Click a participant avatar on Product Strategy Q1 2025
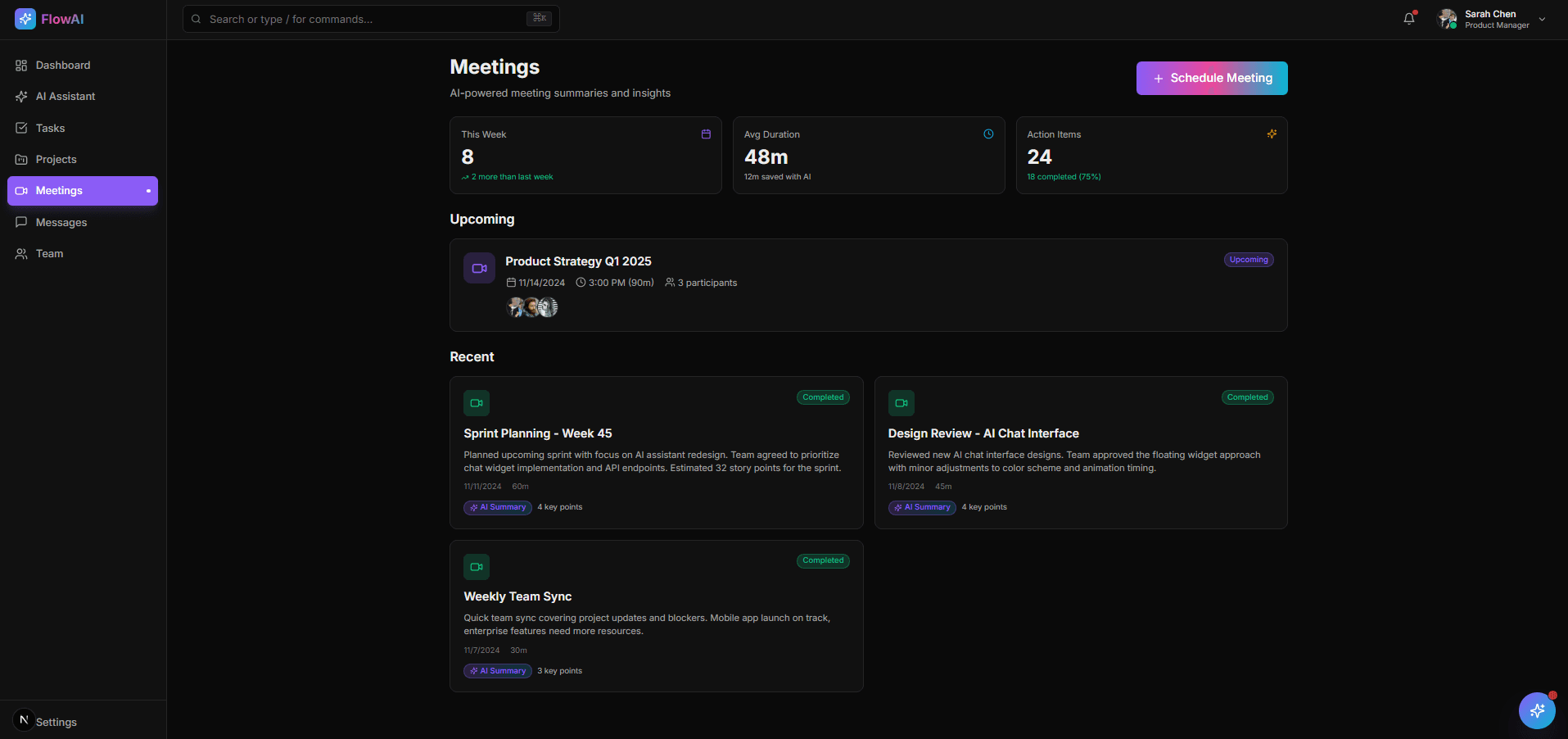The width and height of the screenshot is (1568, 739). (513, 307)
